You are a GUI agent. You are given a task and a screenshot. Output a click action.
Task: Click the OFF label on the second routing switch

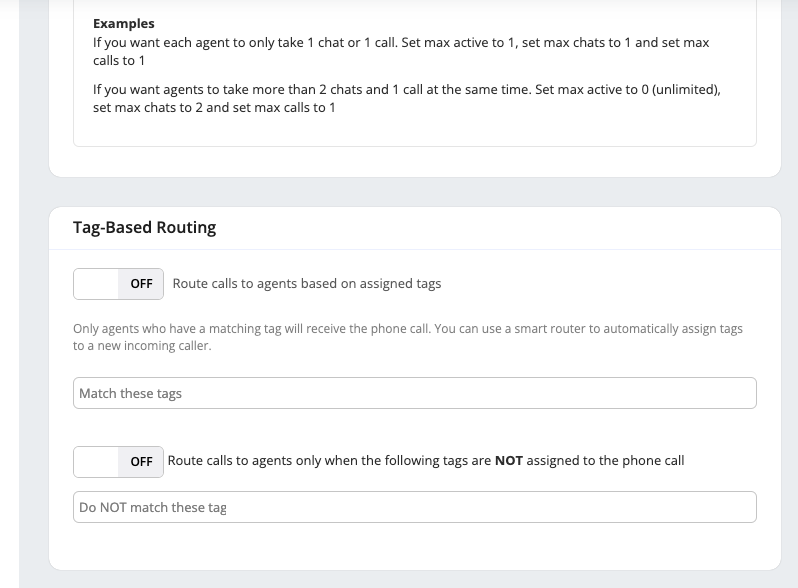(x=141, y=462)
